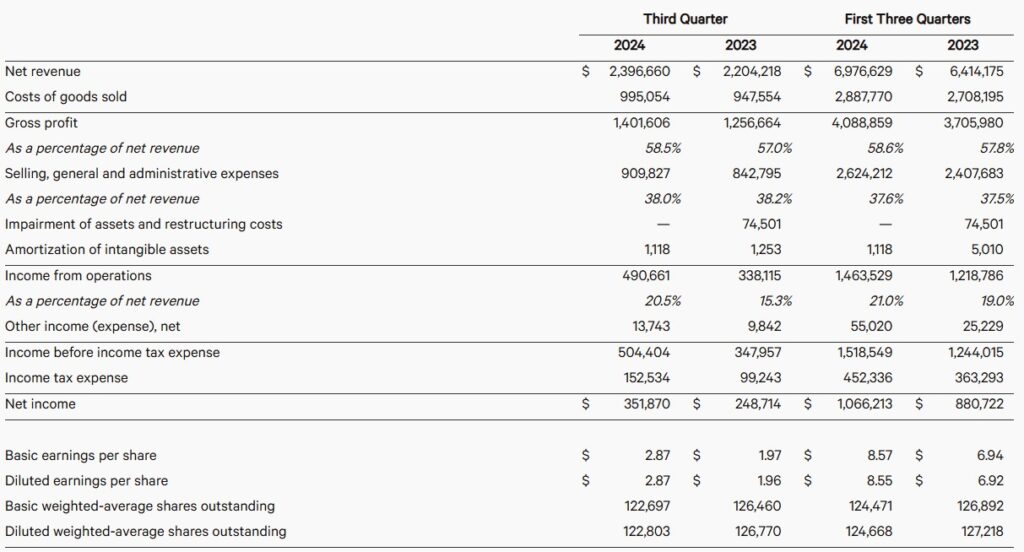Click the Gross profit row label
This screenshot has width=1024, height=552.
tap(41, 123)
